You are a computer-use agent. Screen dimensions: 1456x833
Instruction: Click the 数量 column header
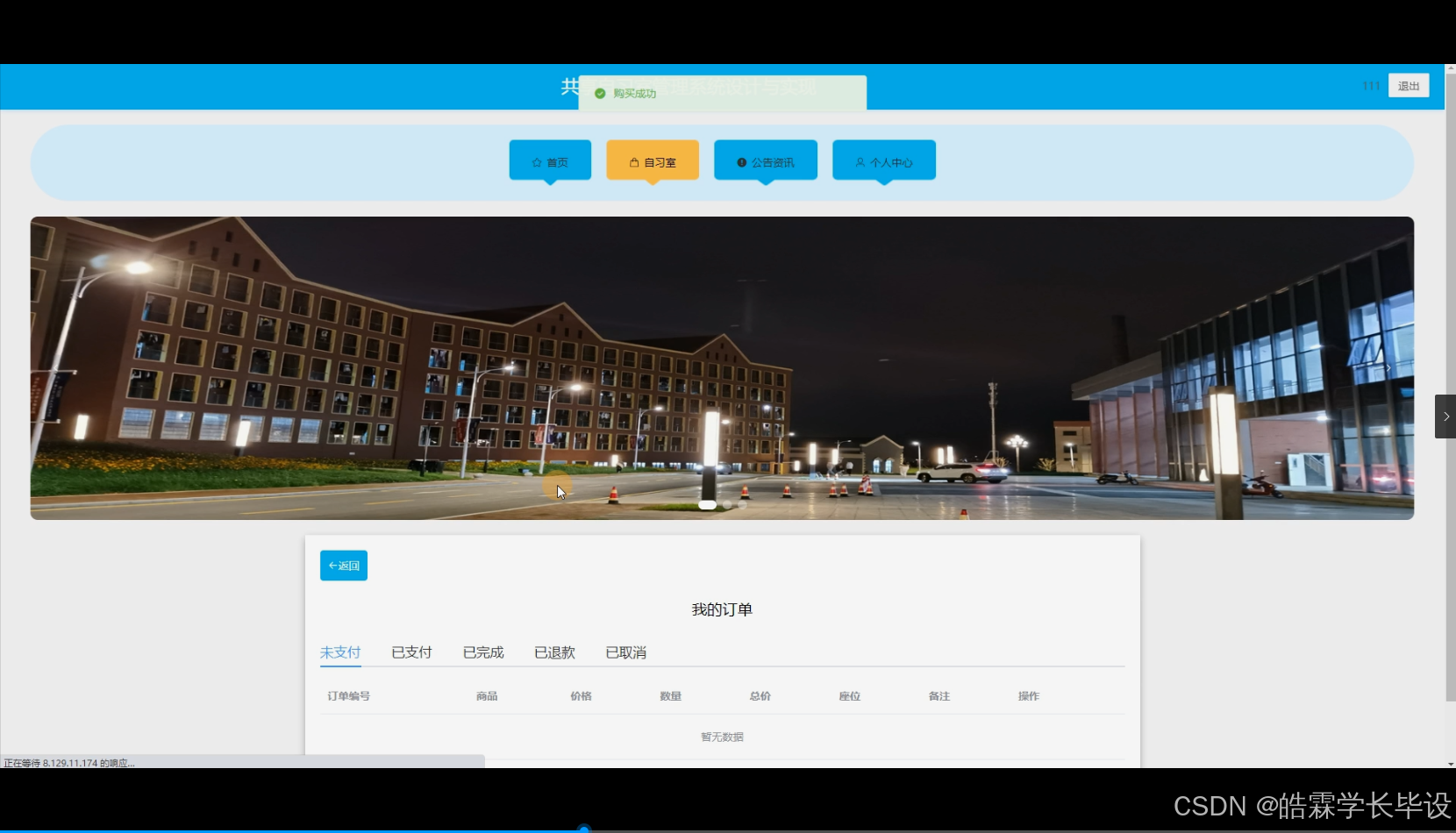click(x=671, y=696)
